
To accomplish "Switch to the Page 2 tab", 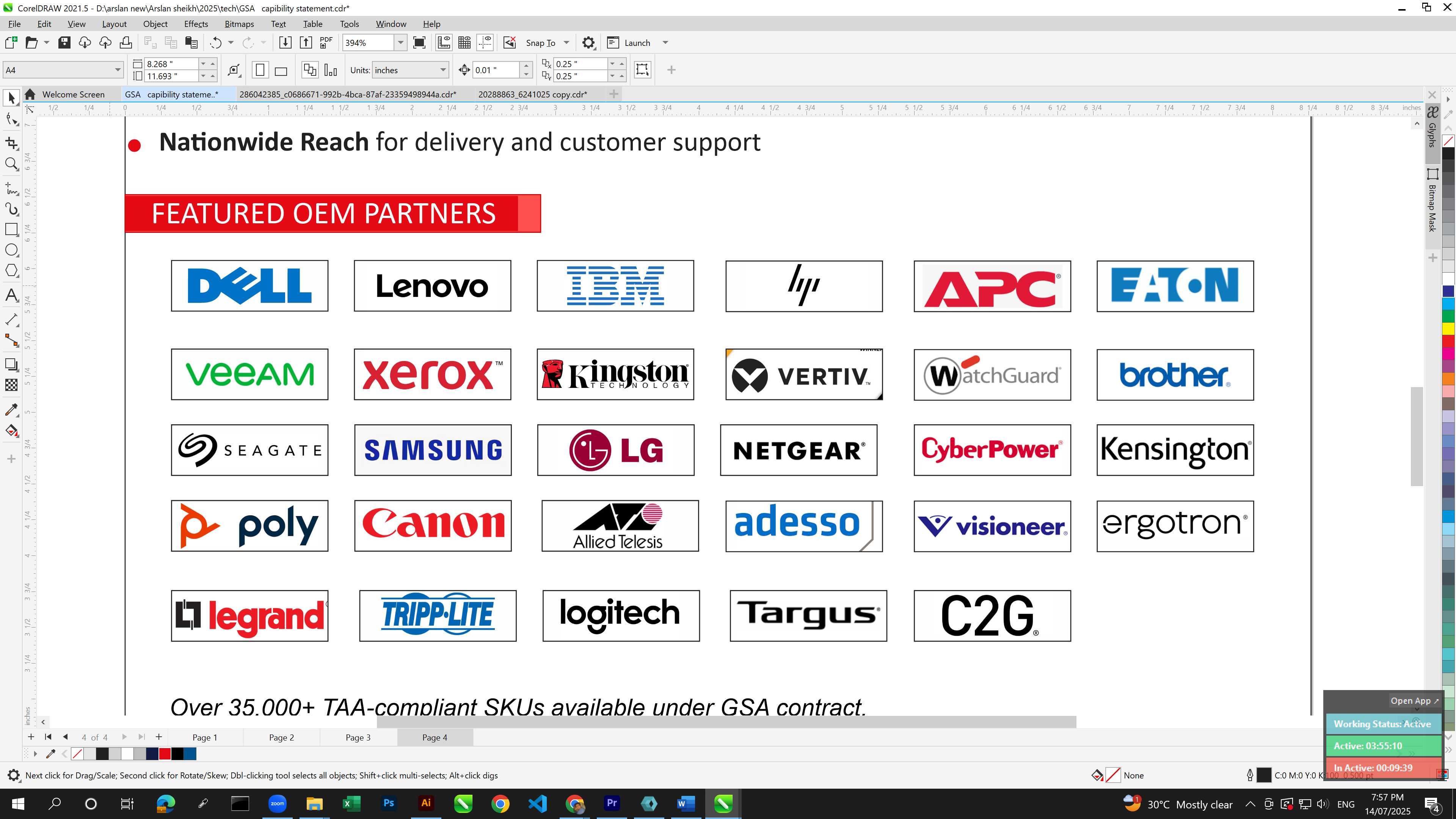I will tap(281, 737).
